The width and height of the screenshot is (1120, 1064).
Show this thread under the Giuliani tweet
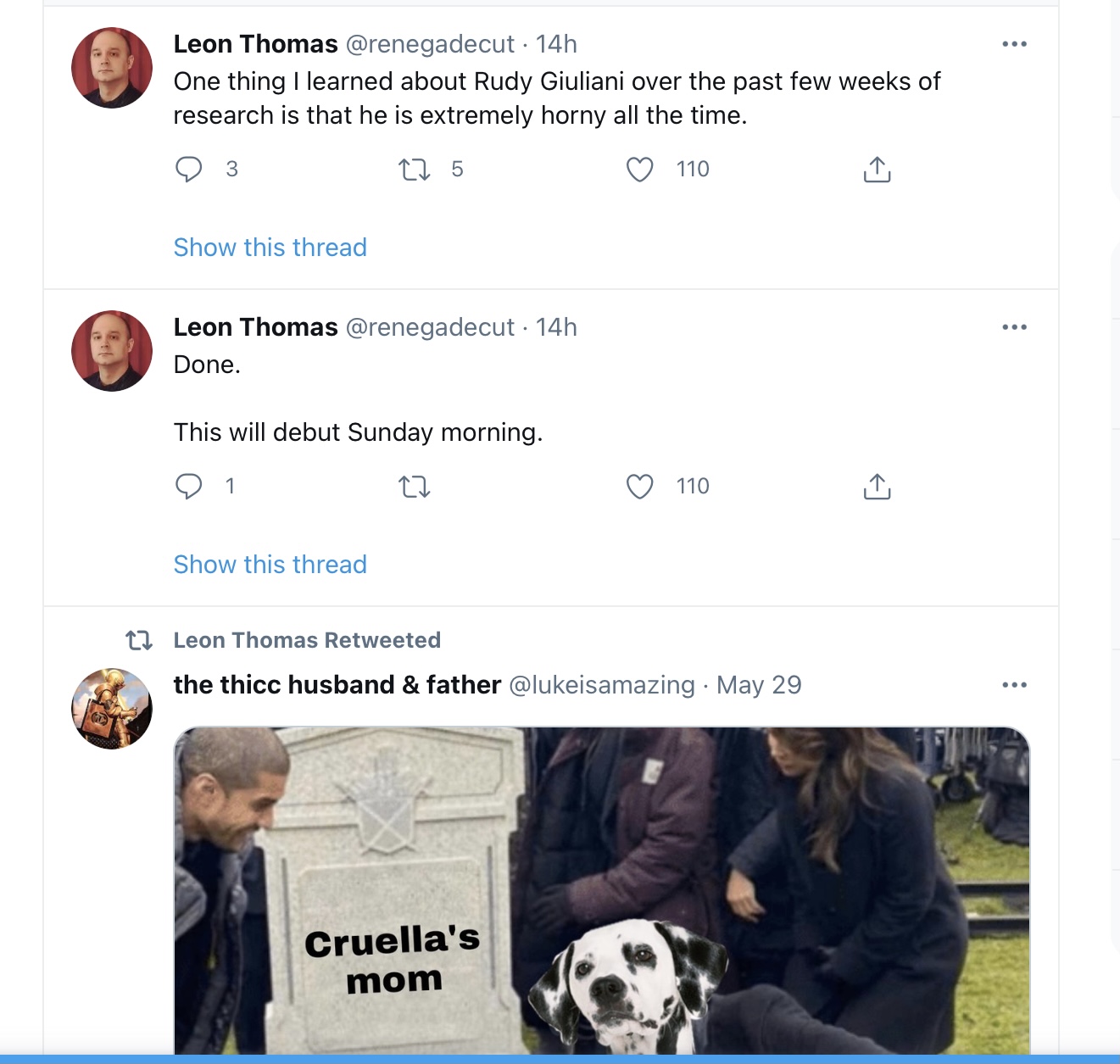tap(270, 248)
